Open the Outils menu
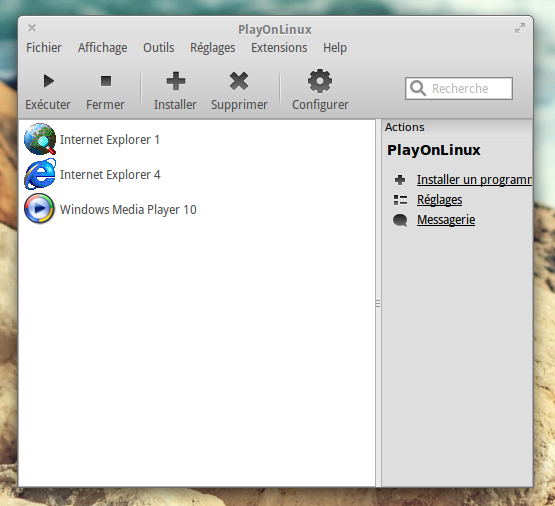The image size is (555, 506). pos(159,47)
